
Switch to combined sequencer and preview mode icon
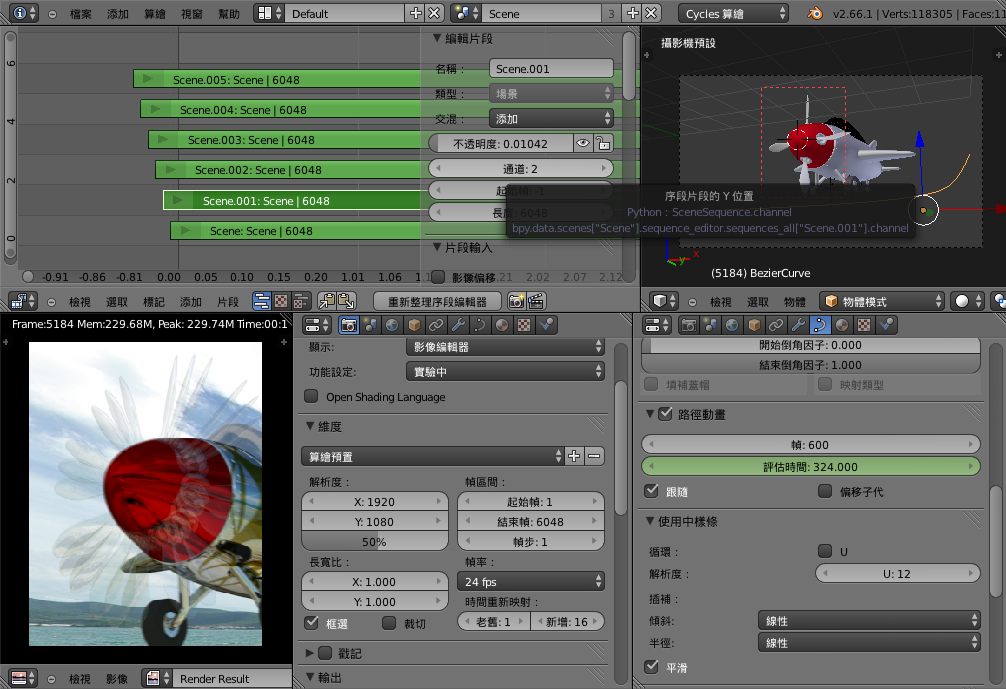pyautogui.click(x=300, y=301)
